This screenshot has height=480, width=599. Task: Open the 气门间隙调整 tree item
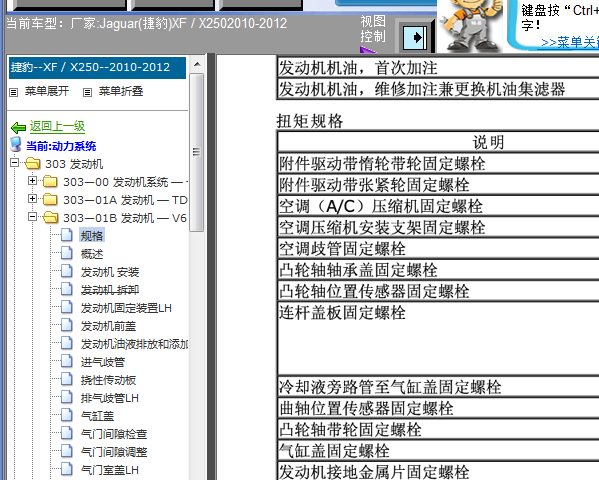[x=114, y=451]
